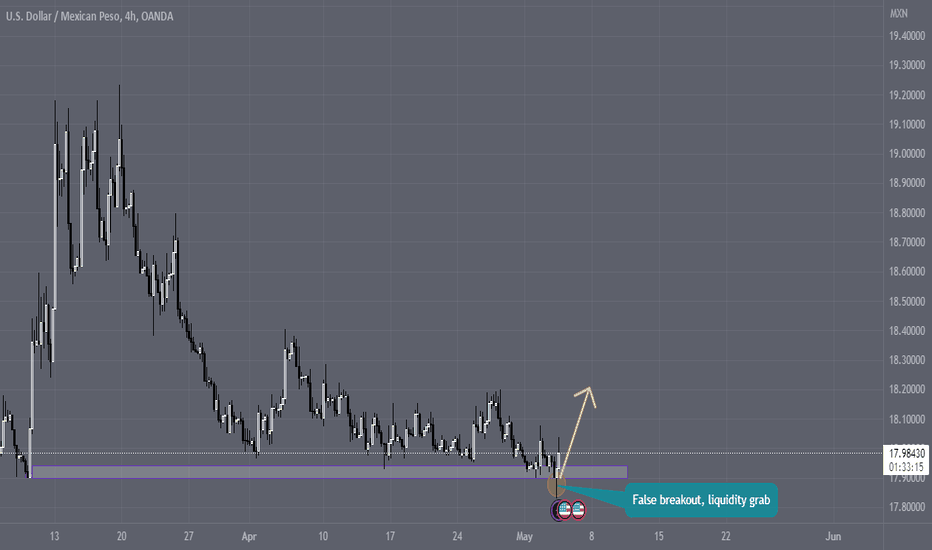This screenshot has width=932, height=550.
Task: Click the '22' date label on time axis
Action: (x=726, y=536)
